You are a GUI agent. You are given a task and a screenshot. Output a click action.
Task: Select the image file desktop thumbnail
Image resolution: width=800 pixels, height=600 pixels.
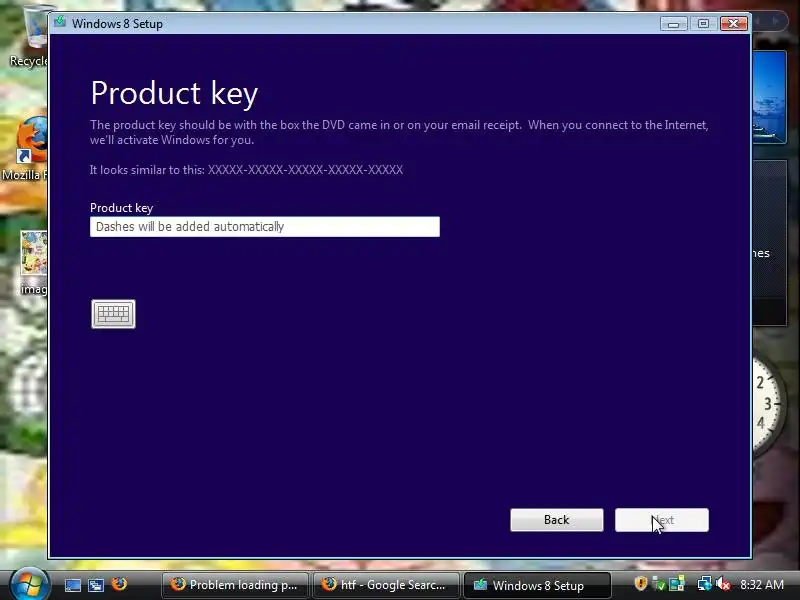click(33, 263)
